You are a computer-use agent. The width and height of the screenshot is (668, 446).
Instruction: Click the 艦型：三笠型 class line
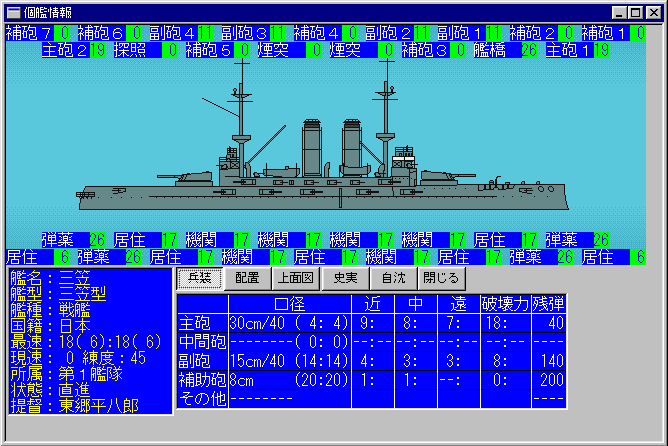(58, 294)
